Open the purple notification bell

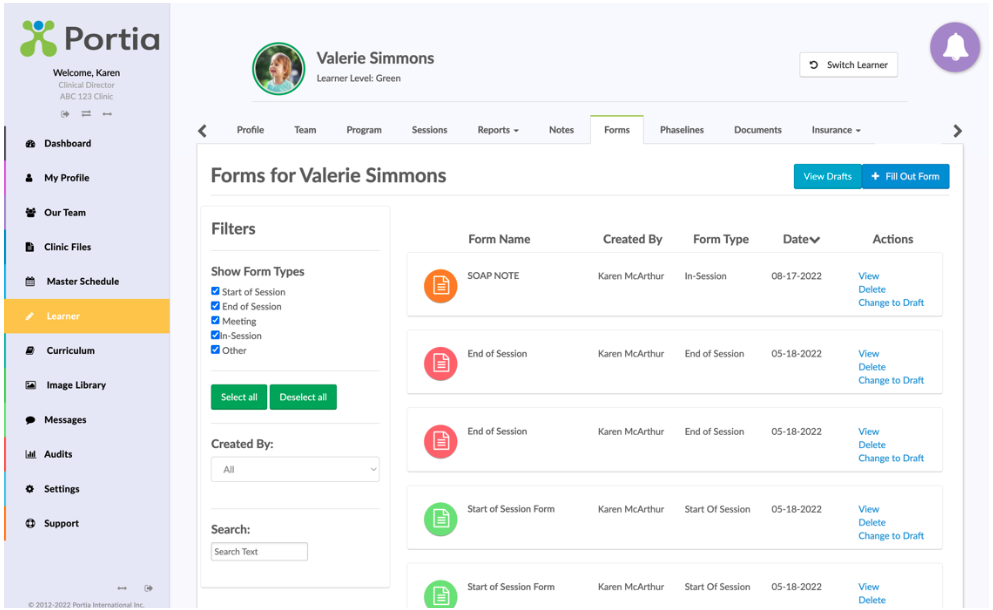tap(954, 47)
